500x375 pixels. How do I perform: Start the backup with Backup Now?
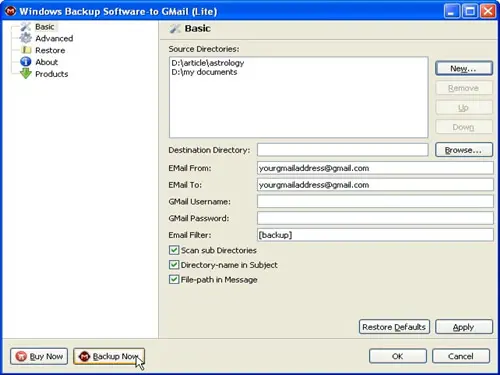109,356
